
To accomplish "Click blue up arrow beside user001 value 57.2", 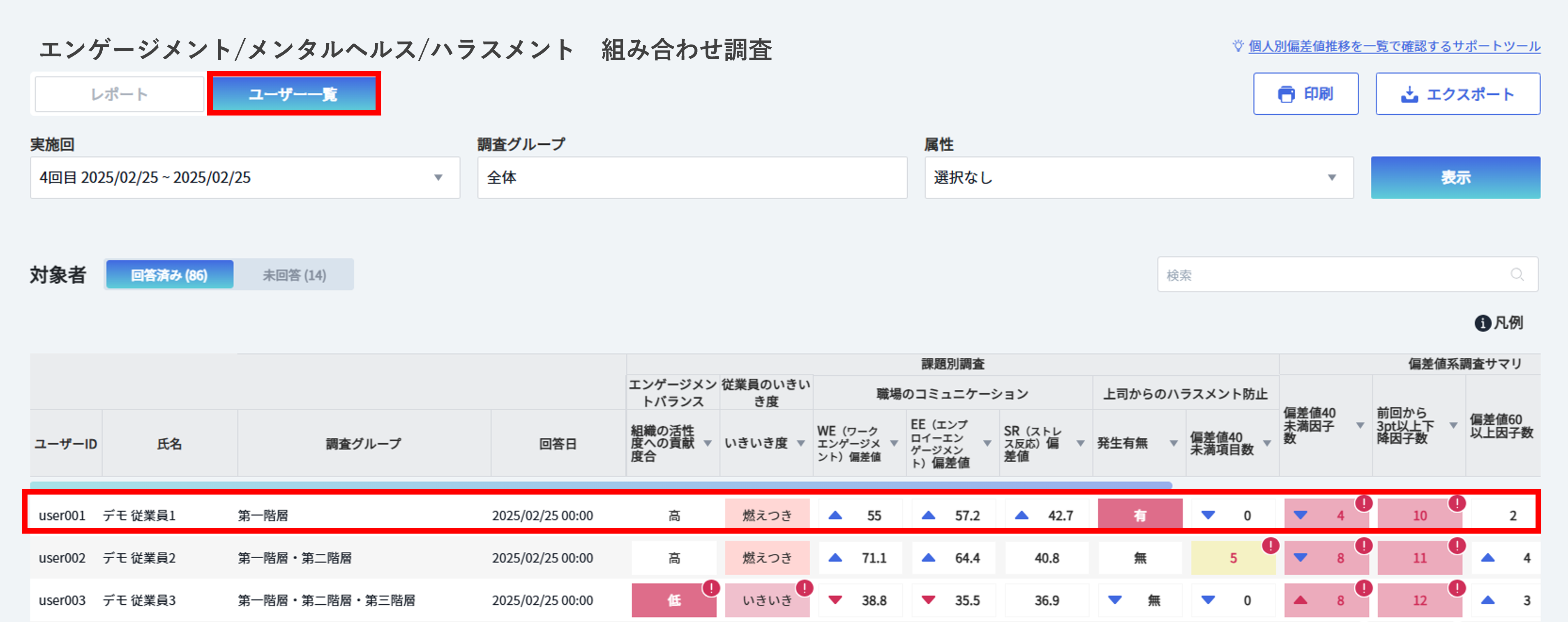I will point(928,516).
